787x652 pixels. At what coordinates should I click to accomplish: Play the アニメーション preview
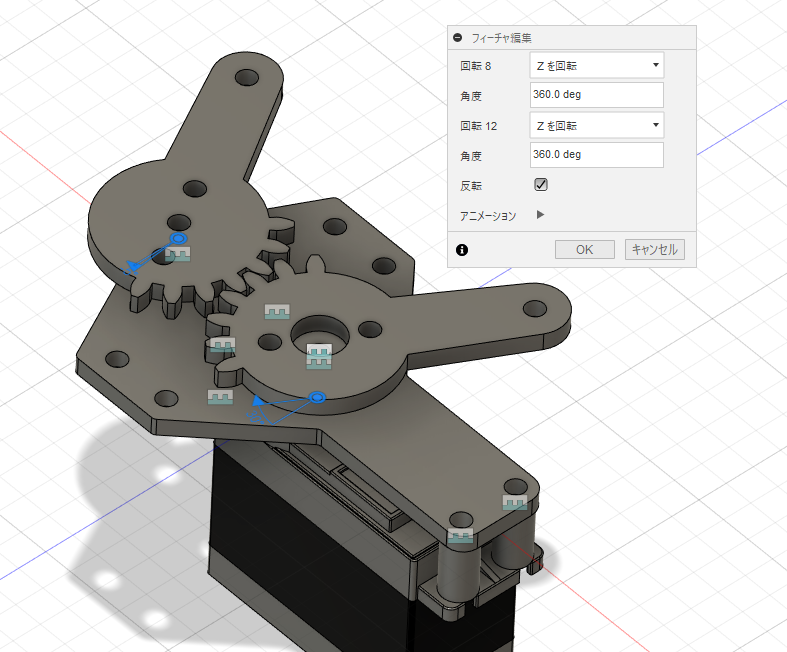tap(540, 215)
